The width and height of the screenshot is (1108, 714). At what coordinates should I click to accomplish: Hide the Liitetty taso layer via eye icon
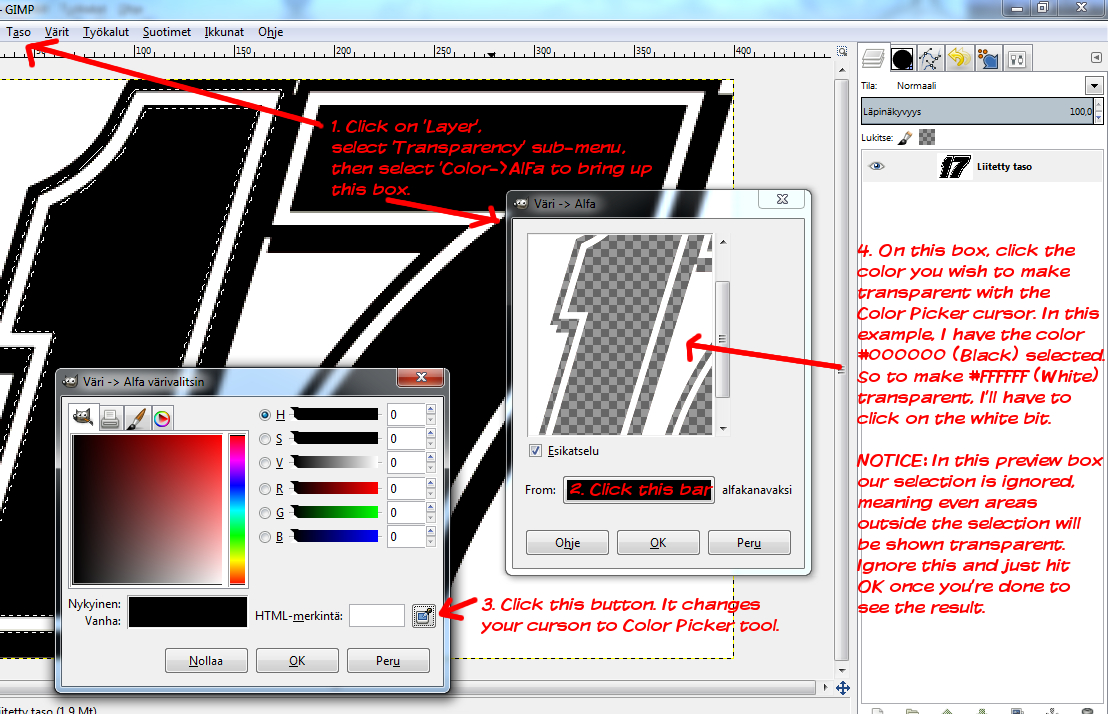coord(876,166)
